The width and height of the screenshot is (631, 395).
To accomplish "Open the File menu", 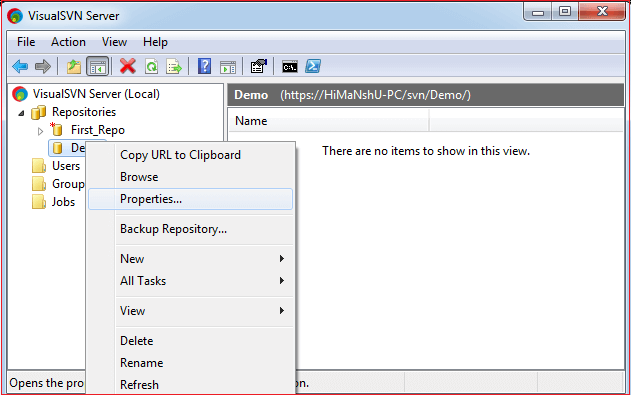I will pyautogui.click(x=26, y=42).
